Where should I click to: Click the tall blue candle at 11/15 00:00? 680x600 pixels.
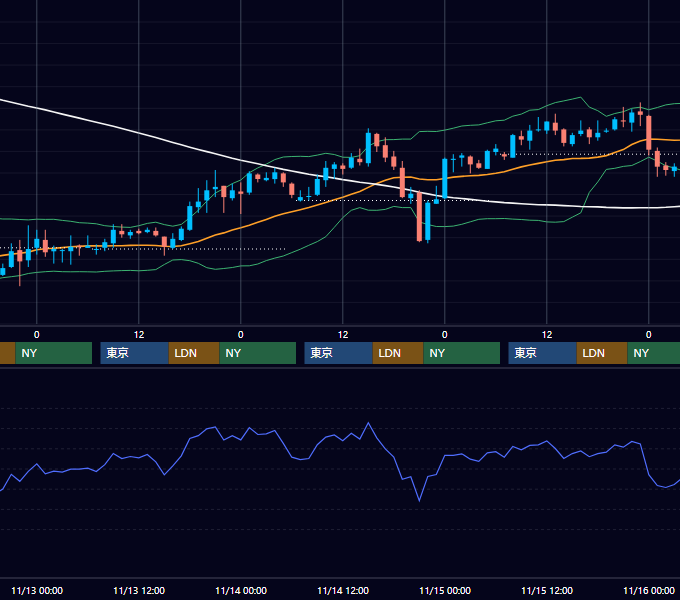click(445, 179)
